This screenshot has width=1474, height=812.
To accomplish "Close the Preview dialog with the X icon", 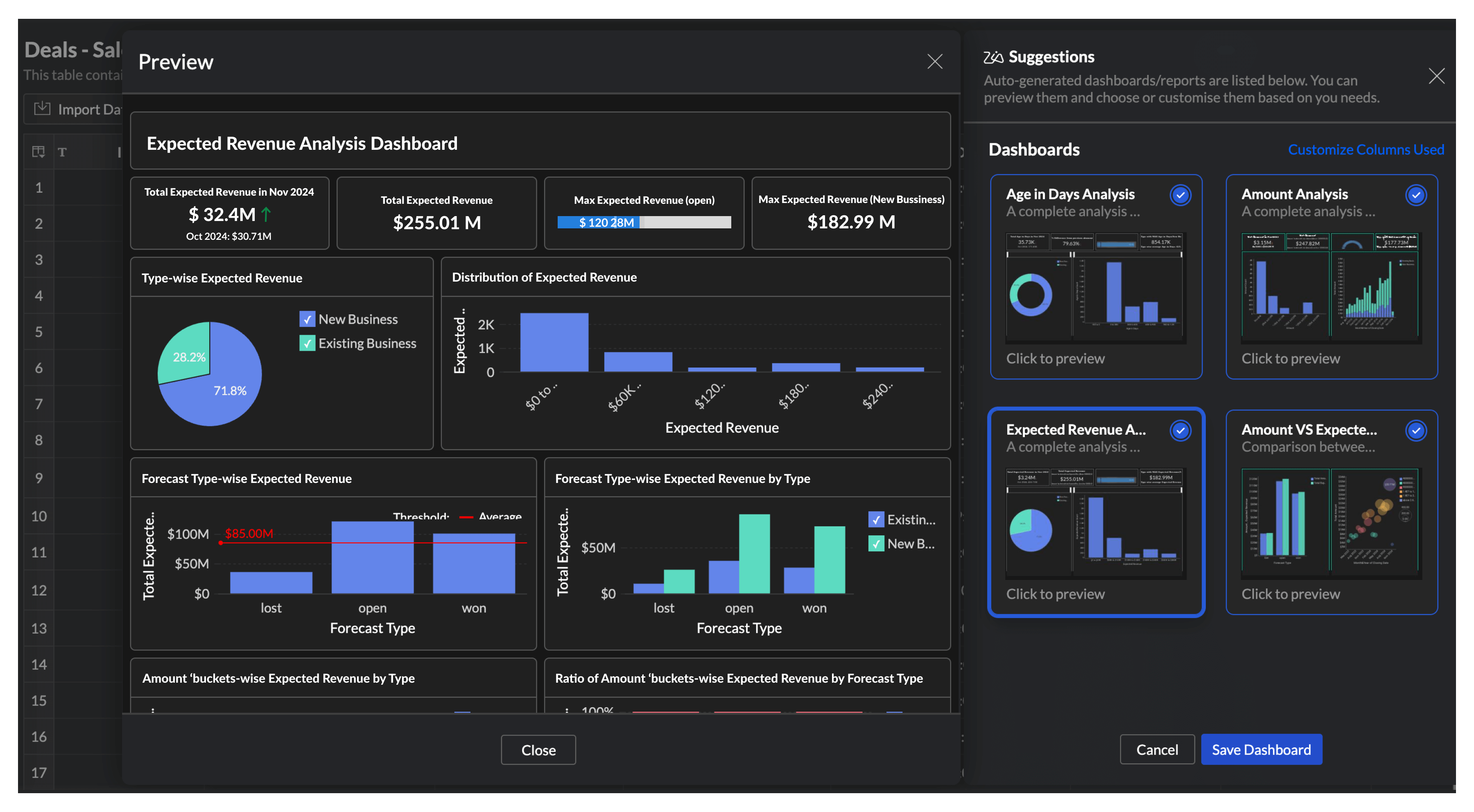I will [934, 61].
